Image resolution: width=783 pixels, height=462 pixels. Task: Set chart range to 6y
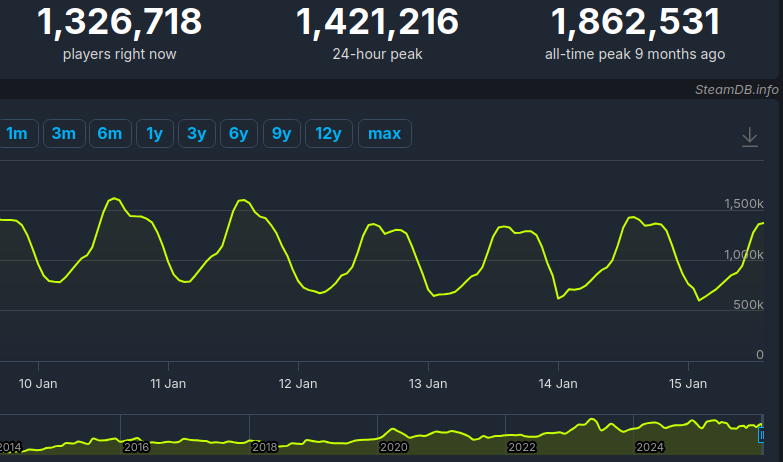(239, 133)
